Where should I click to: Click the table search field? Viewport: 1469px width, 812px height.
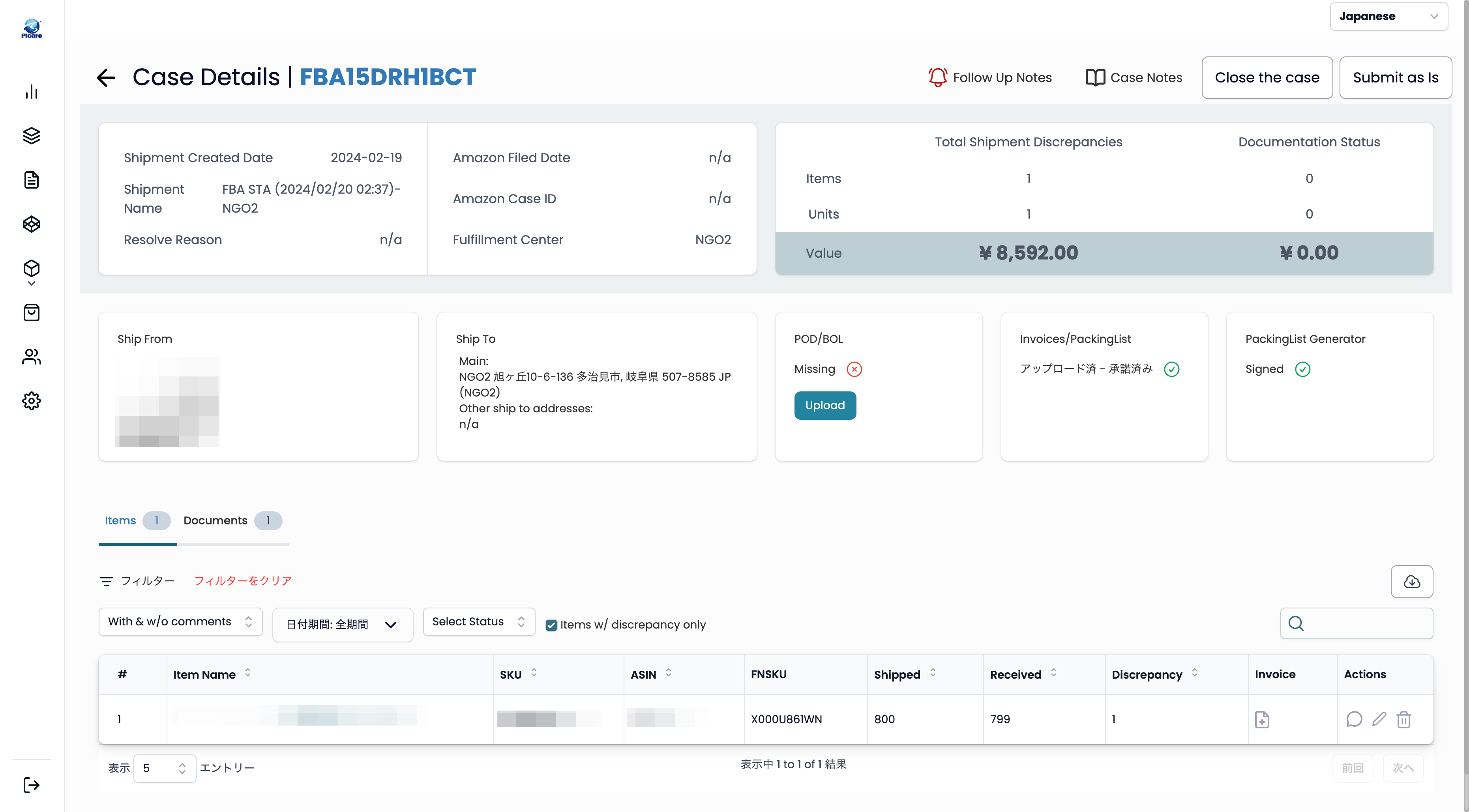point(1356,623)
